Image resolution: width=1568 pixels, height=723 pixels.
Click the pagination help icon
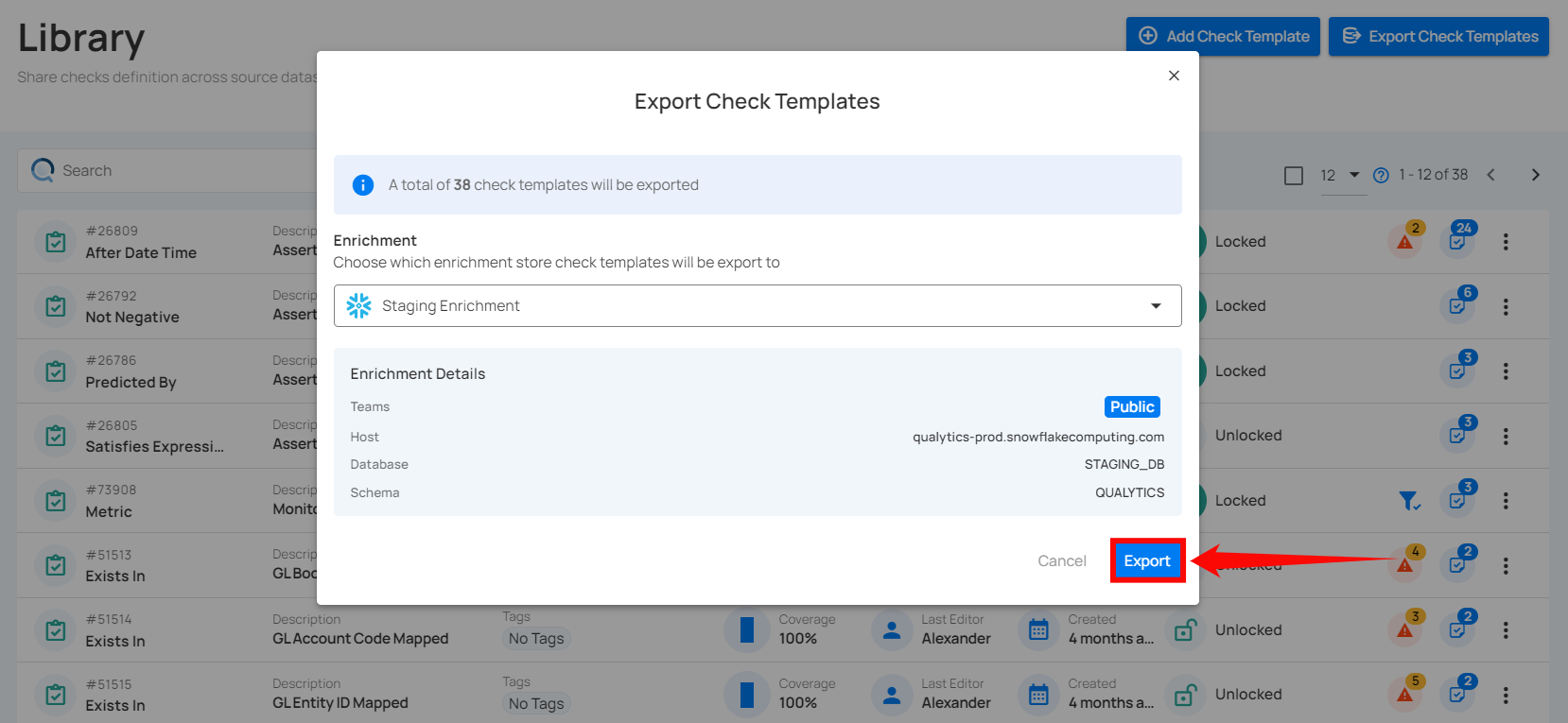[1381, 175]
